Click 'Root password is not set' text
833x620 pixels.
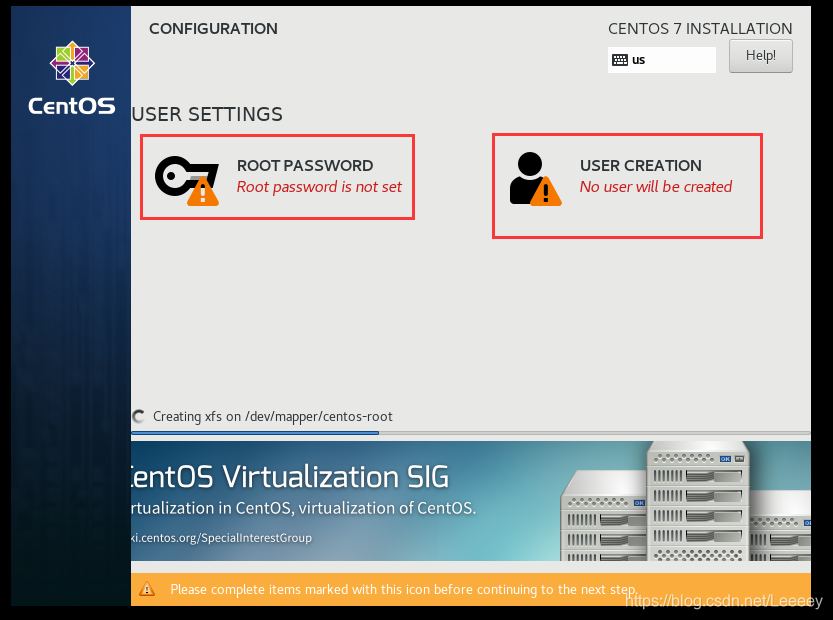click(319, 187)
